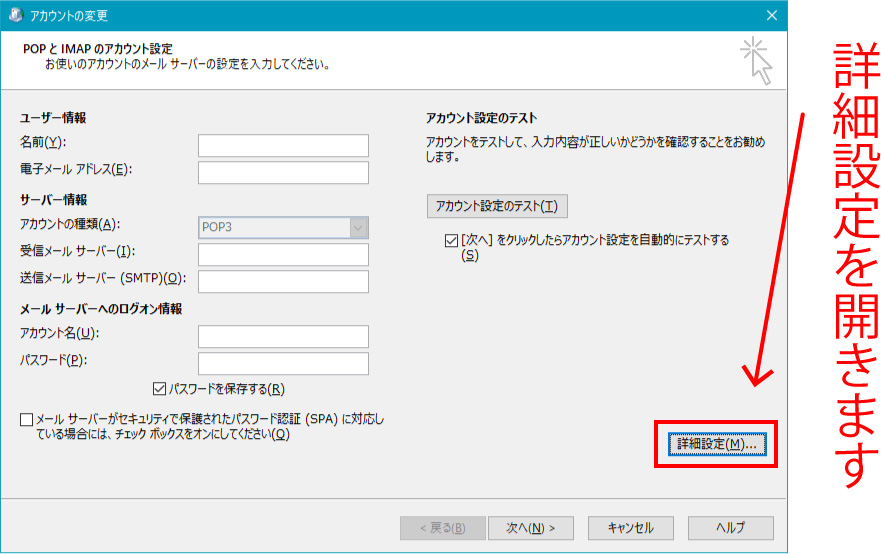Click the 電子メール アドレス(E) input field

(x=283, y=172)
